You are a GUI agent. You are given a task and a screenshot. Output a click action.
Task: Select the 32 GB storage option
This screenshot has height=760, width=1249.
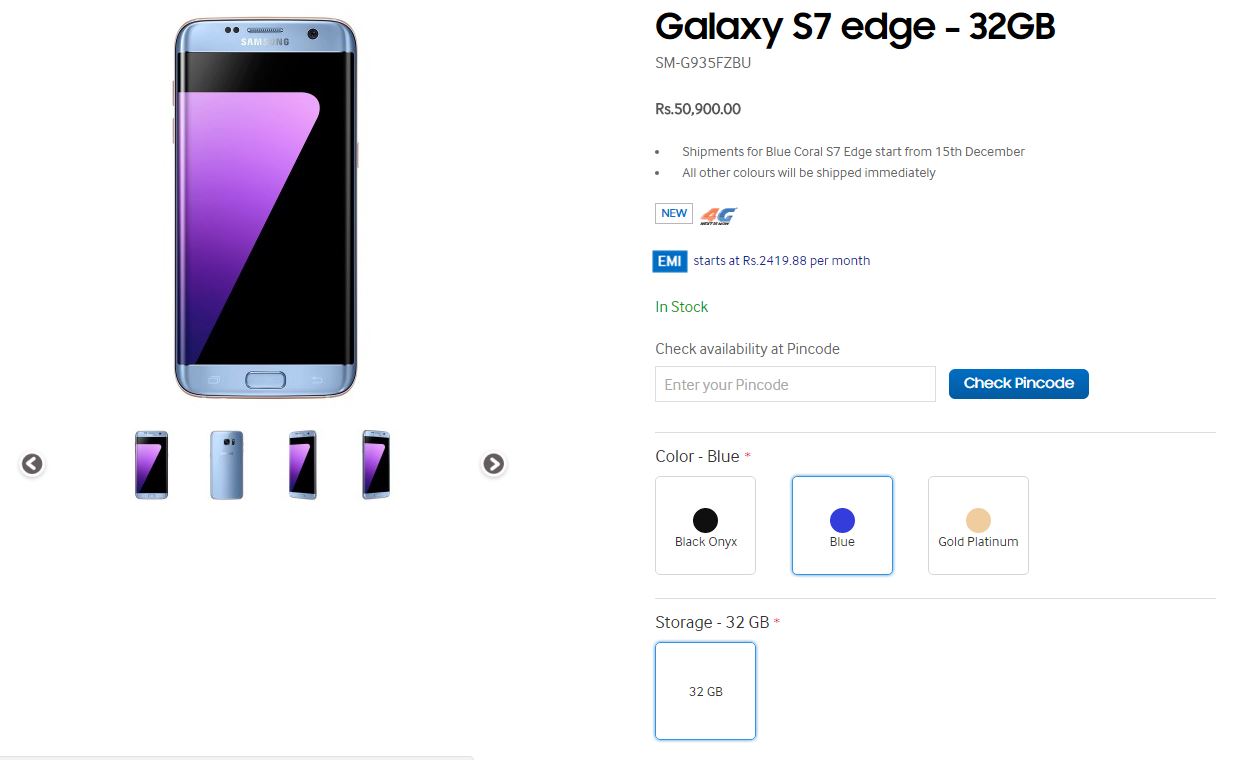[x=705, y=691]
